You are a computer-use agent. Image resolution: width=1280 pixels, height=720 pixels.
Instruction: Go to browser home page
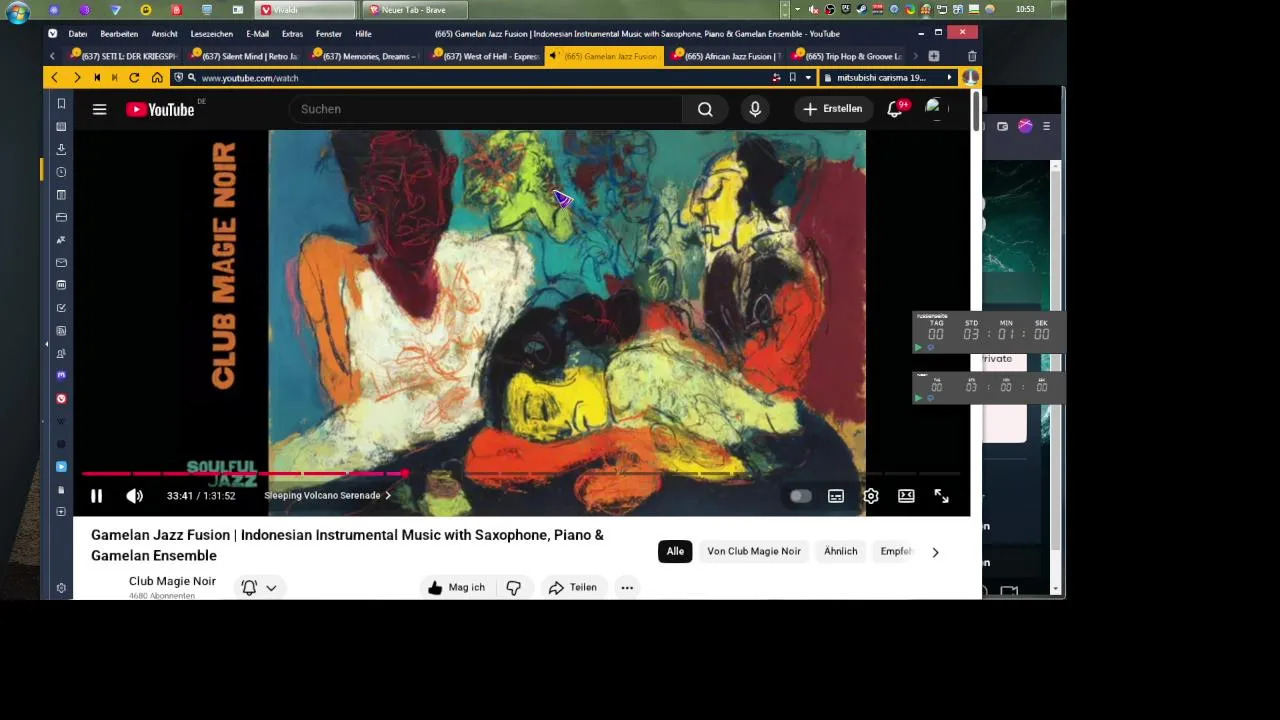coord(157,78)
